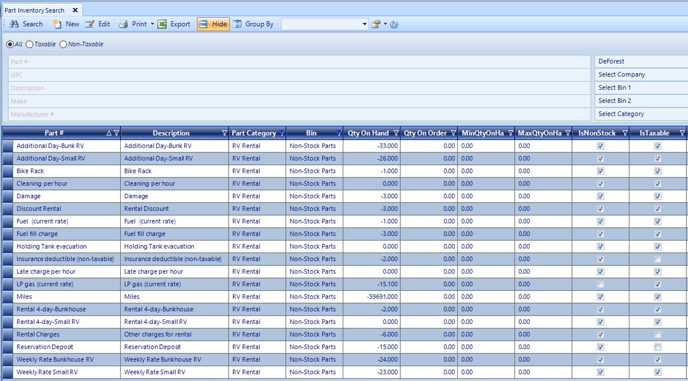The image size is (688, 381).
Task: Click the UPC search field
Action: 299,75
